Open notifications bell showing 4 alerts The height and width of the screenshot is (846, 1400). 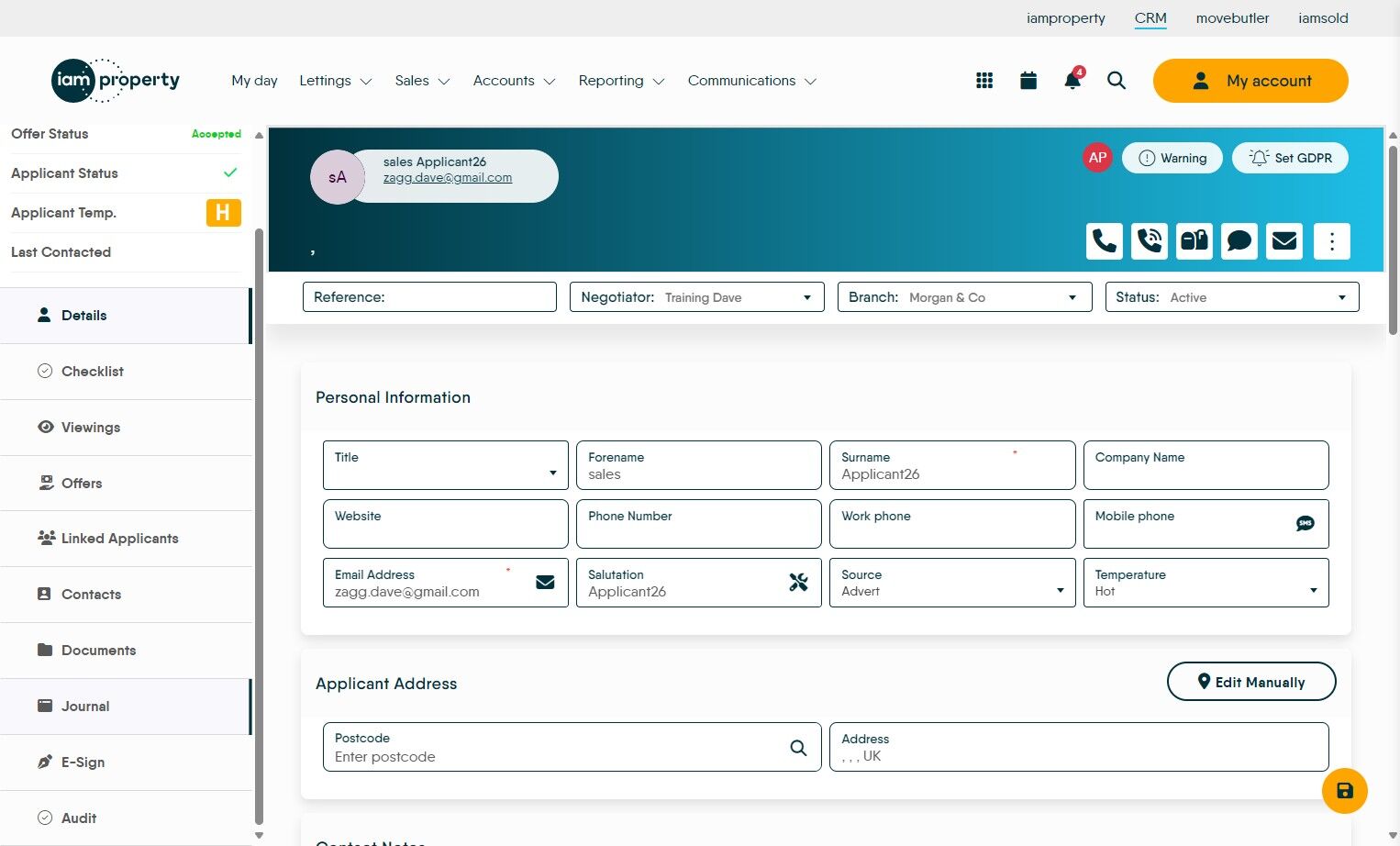(x=1072, y=81)
